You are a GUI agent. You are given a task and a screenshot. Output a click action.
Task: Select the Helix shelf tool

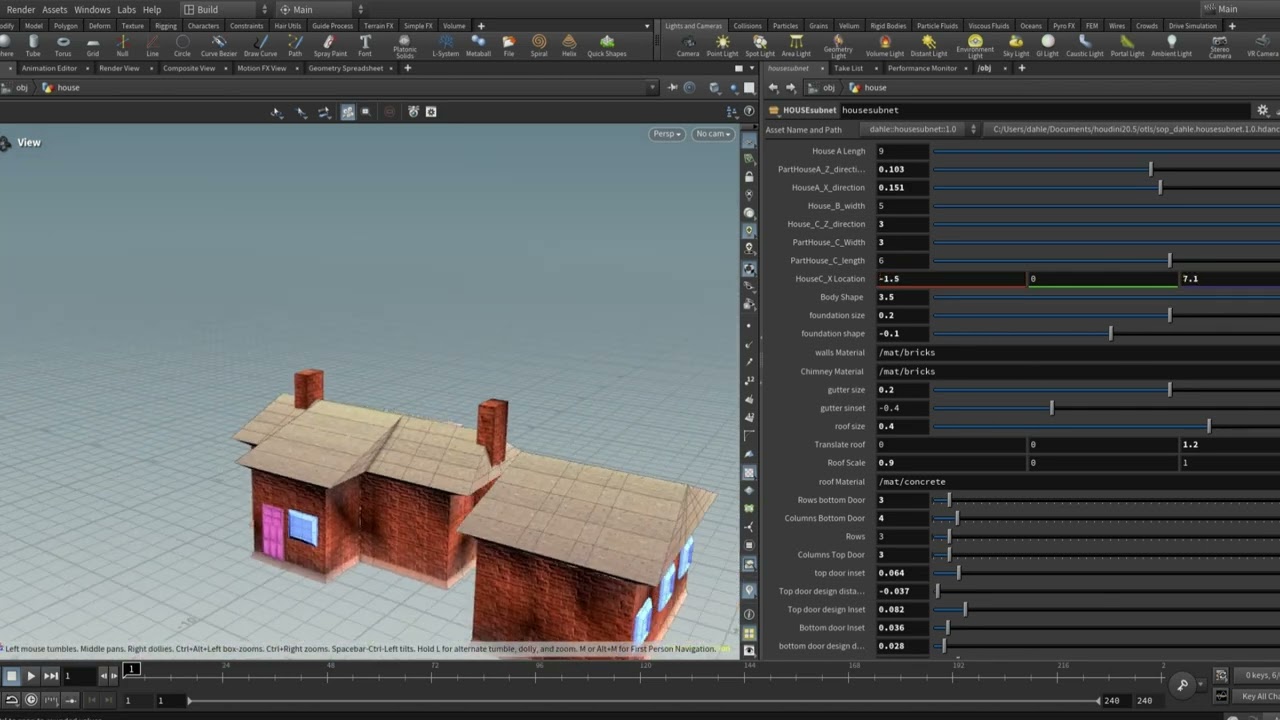coord(569,45)
